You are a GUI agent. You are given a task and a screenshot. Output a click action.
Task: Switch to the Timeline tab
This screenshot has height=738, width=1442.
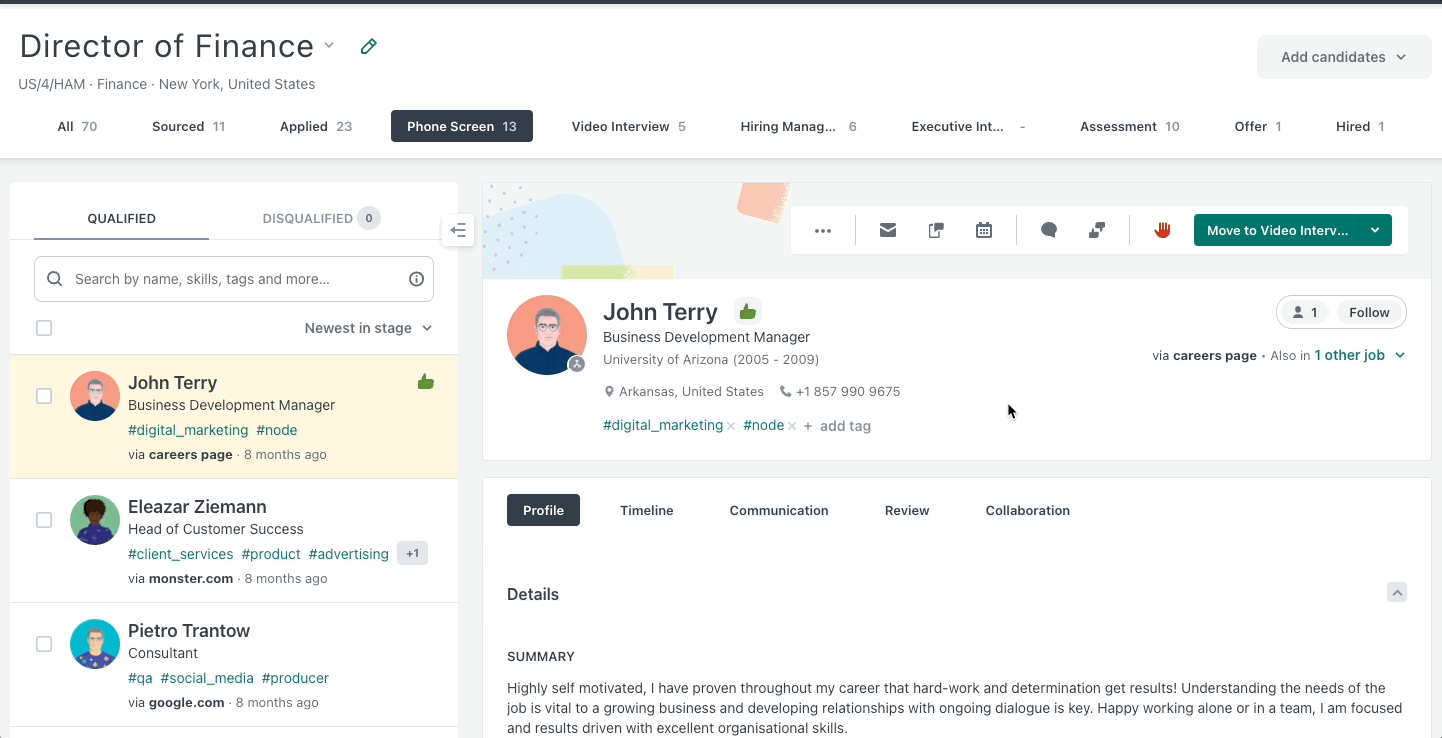(646, 510)
